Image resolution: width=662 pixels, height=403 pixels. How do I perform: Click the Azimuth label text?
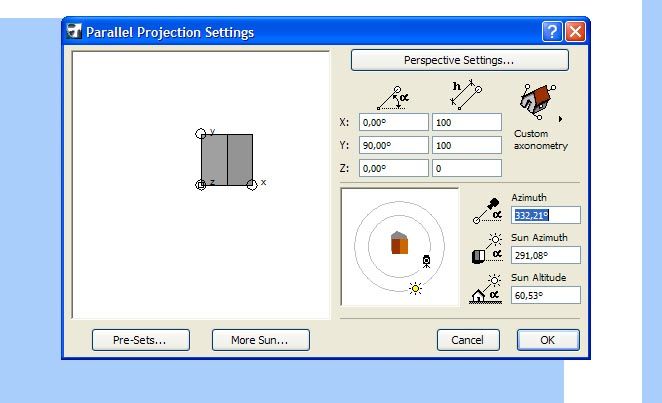(529, 197)
